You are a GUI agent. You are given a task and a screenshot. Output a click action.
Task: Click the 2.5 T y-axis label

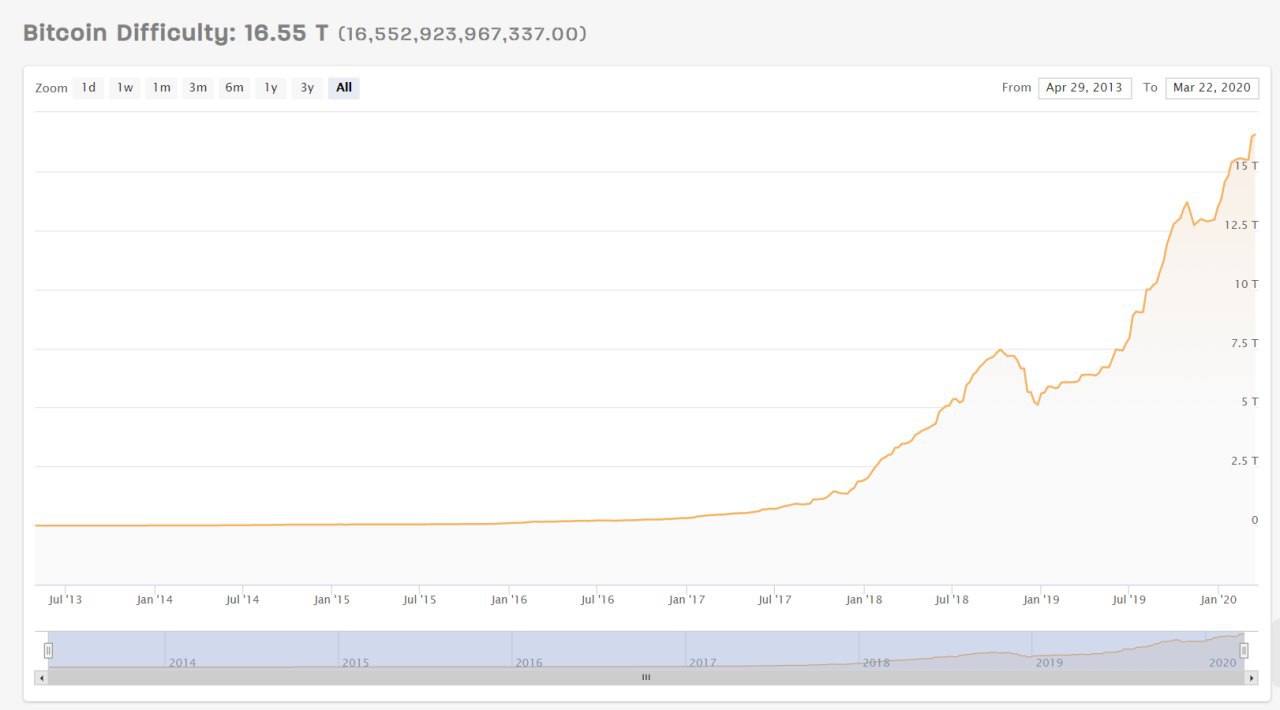click(x=1243, y=461)
